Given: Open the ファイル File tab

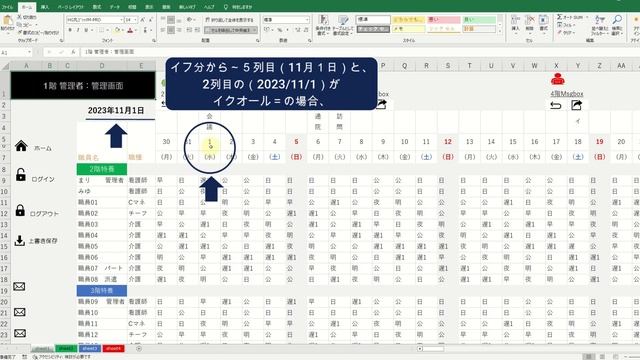Looking at the screenshot, I should pos(7,7).
